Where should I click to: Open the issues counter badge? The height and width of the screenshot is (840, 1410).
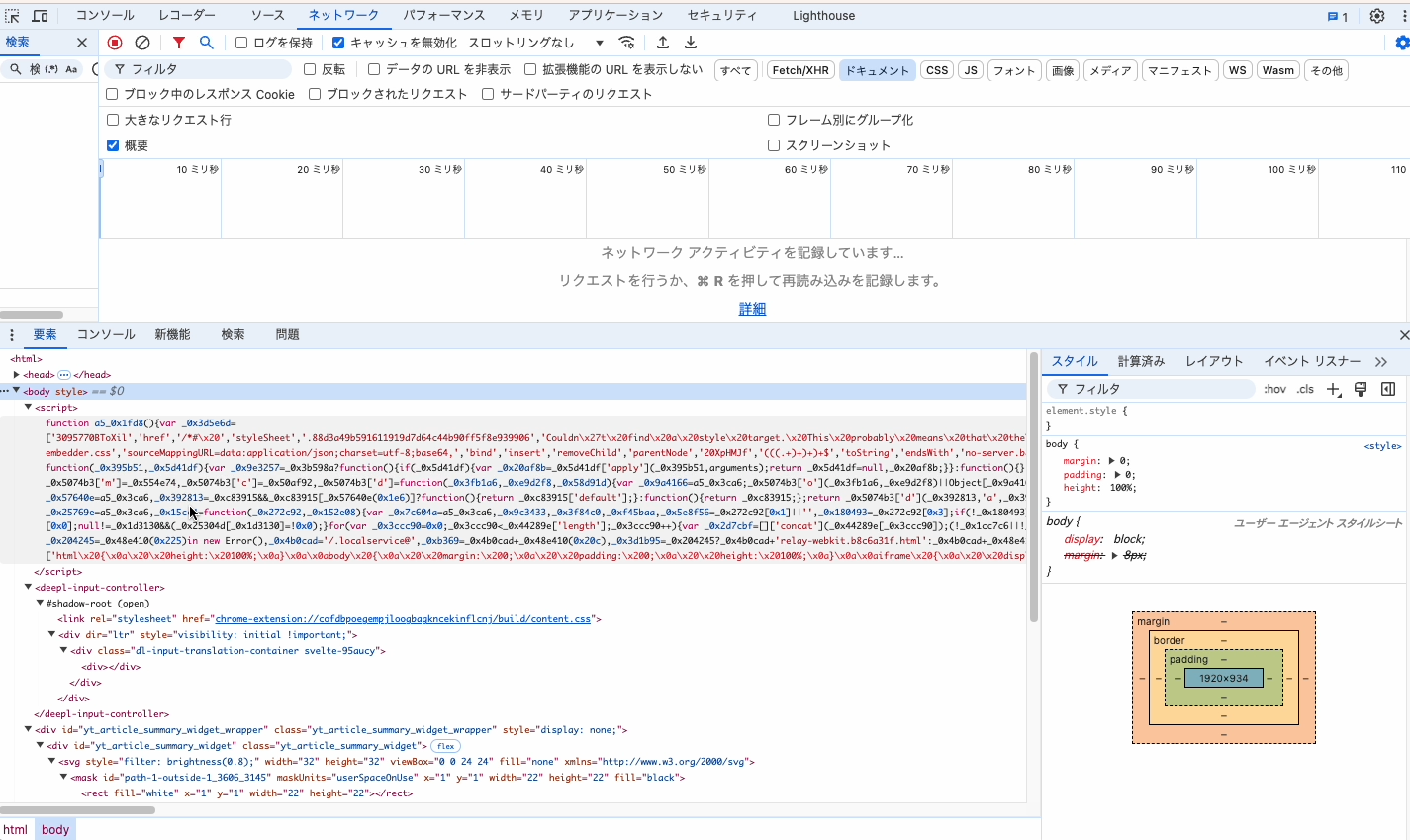coord(1338,16)
